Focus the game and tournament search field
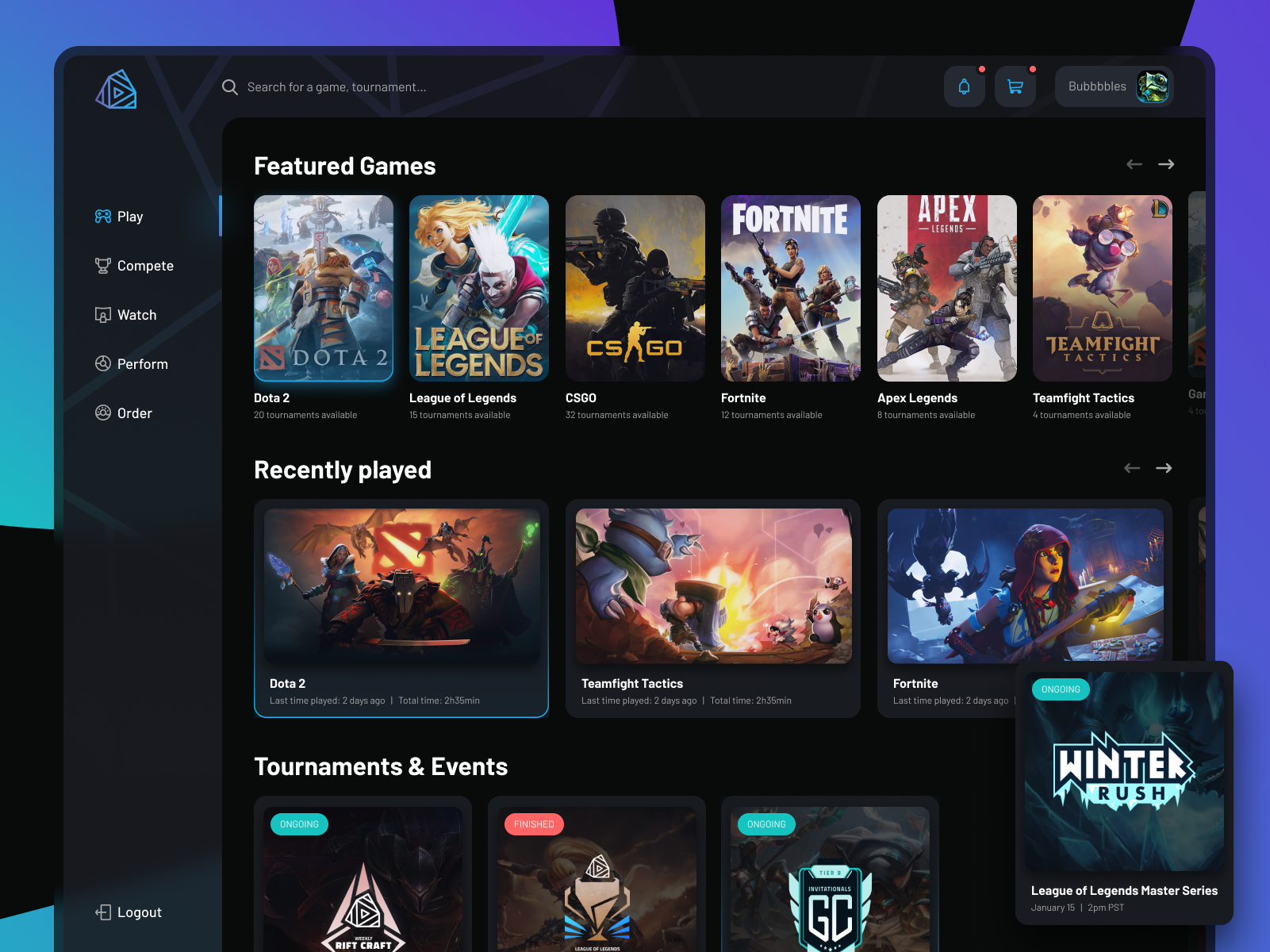Viewport: 1270px width, 952px height. [x=336, y=87]
